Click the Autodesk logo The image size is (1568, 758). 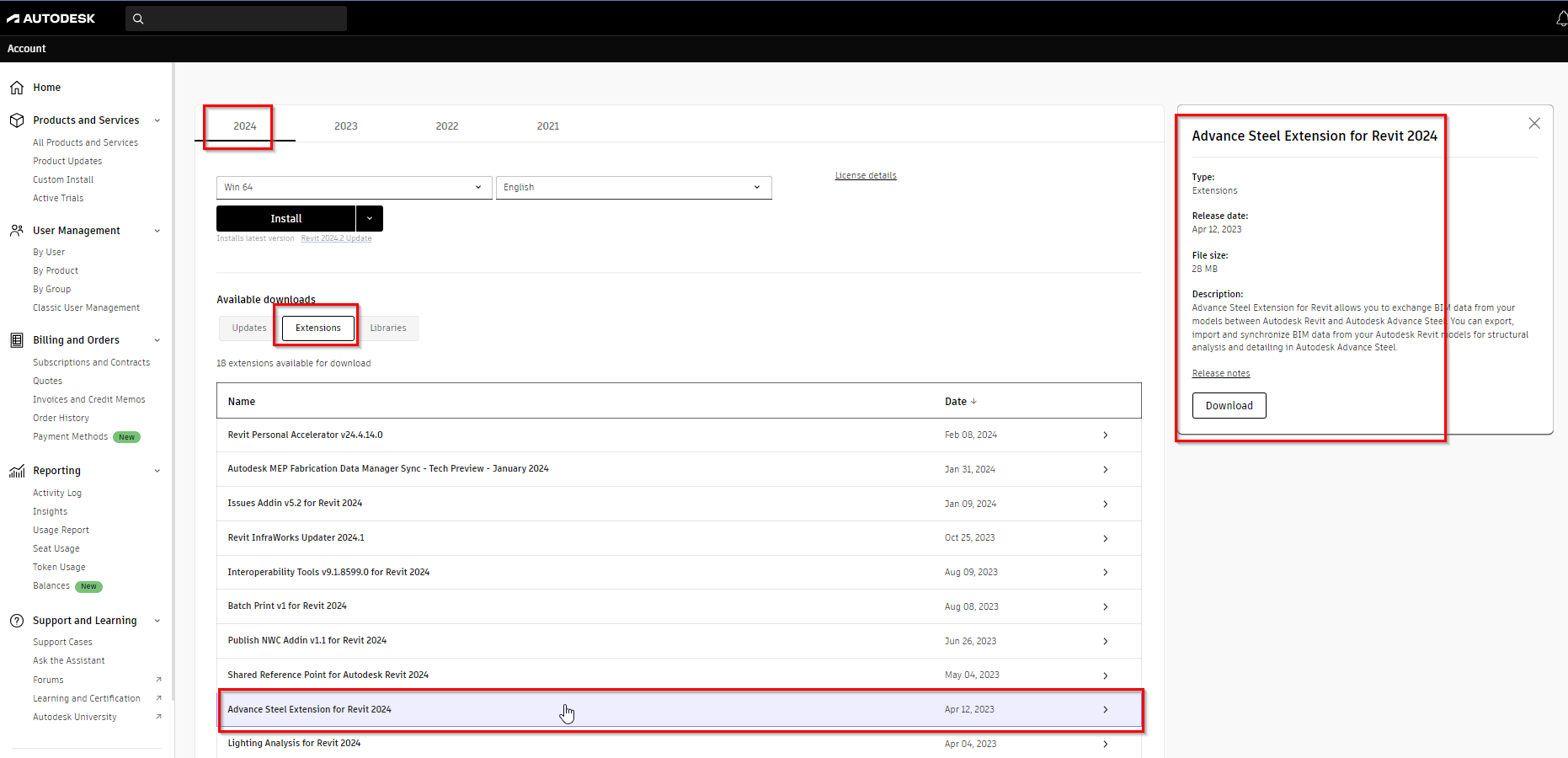[52, 18]
